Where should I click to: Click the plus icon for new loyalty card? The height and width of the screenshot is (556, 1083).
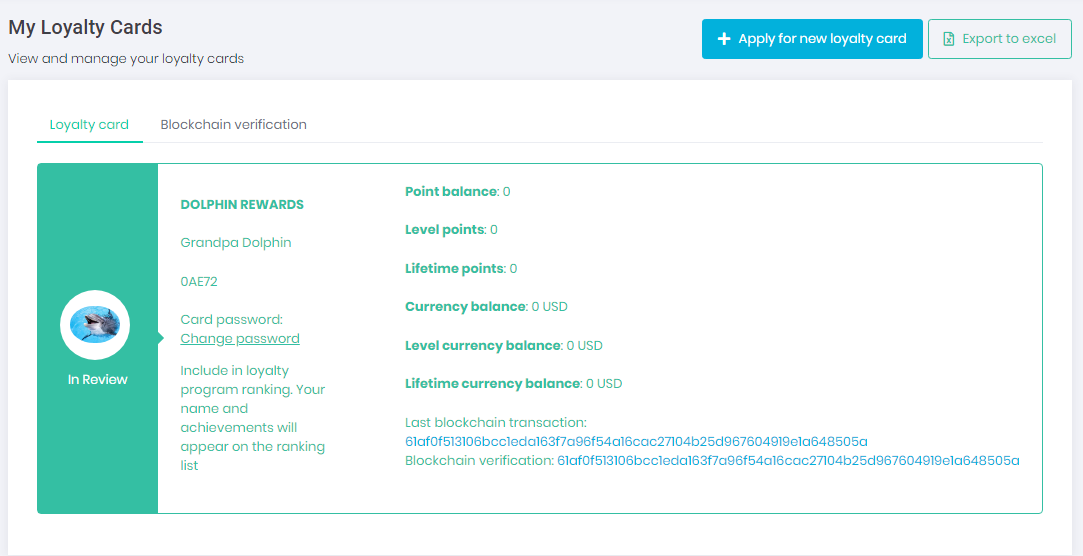tap(724, 39)
